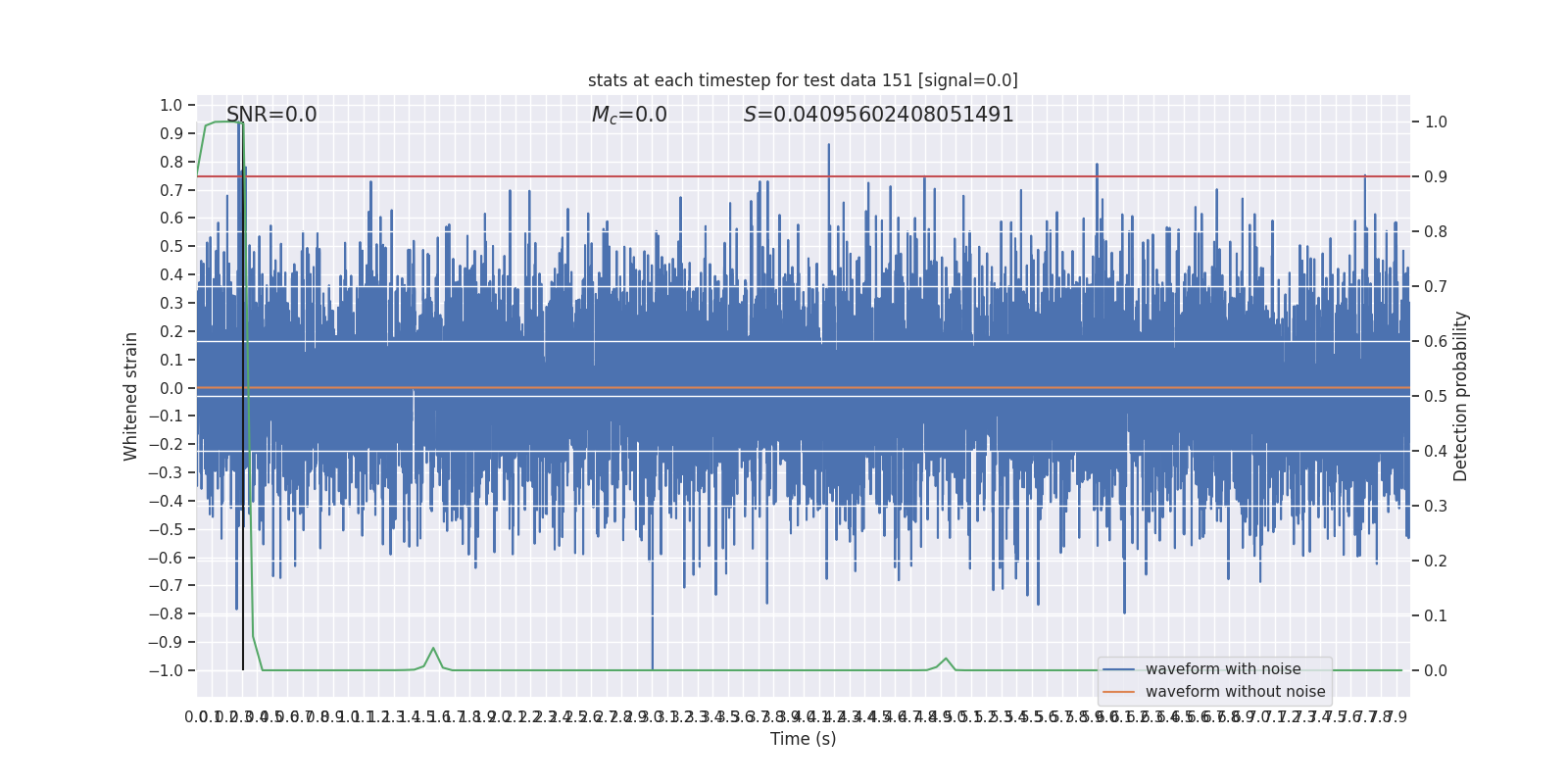This screenshot has height=784, width=1568.
Task: Select the −0.4 tick label on the strain axis
Action: 166,501
